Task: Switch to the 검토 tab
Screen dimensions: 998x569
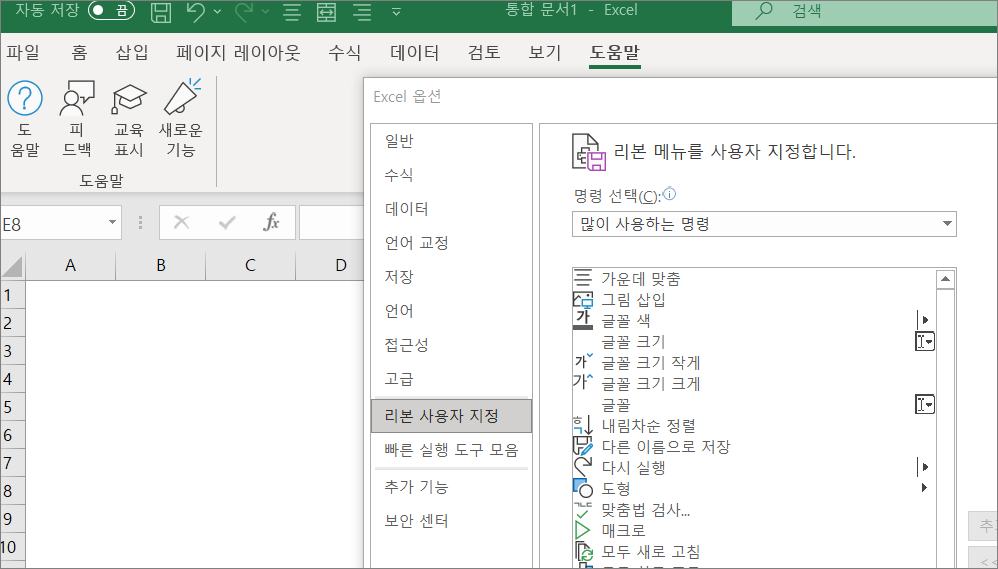Action: (x=484, y=52)
